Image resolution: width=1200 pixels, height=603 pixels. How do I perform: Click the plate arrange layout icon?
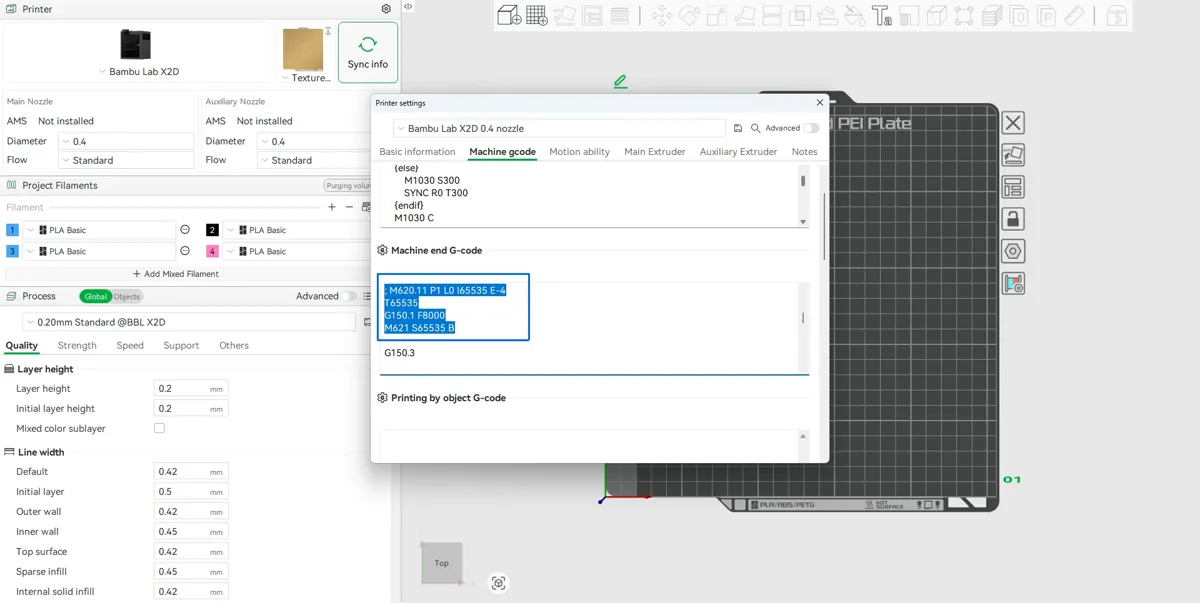[x=1013, y=187]
